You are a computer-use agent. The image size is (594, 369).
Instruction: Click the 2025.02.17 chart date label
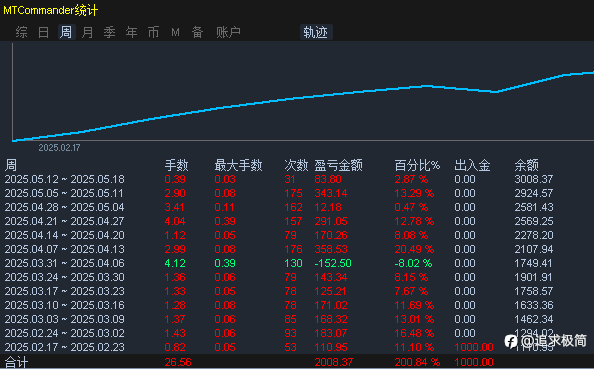tap(59, 148)
